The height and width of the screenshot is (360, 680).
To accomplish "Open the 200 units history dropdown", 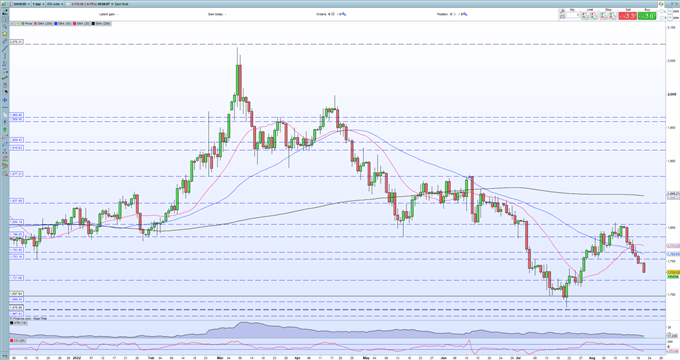I will point(55,4).
